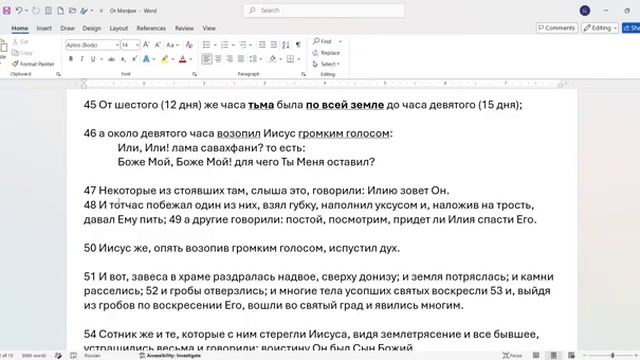Create a new blank document
640x360 pixels.
click(60, 11)
